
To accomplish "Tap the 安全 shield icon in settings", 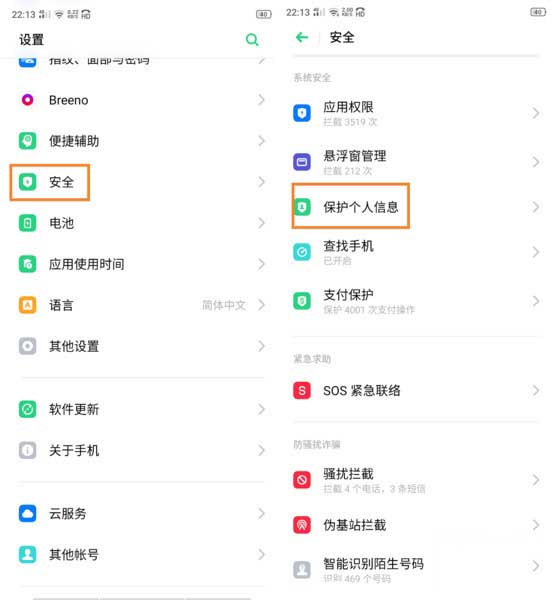I will click(x=28, y=182).
